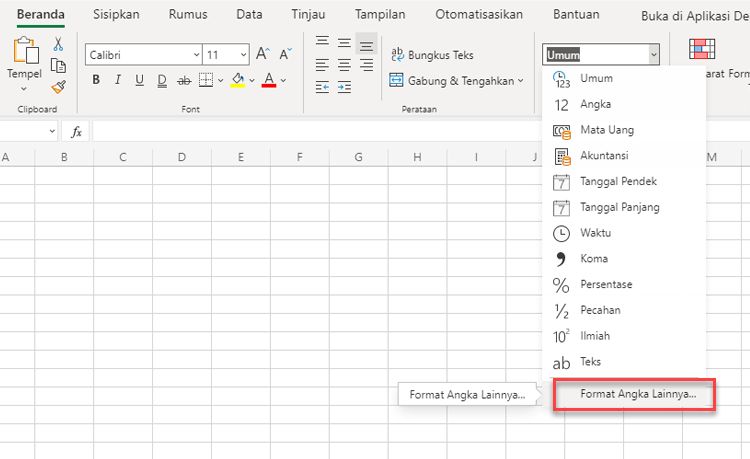This screenshot has width=750, height=459.
Task: Open the Otomatisasikan tab
Action: 479,15
